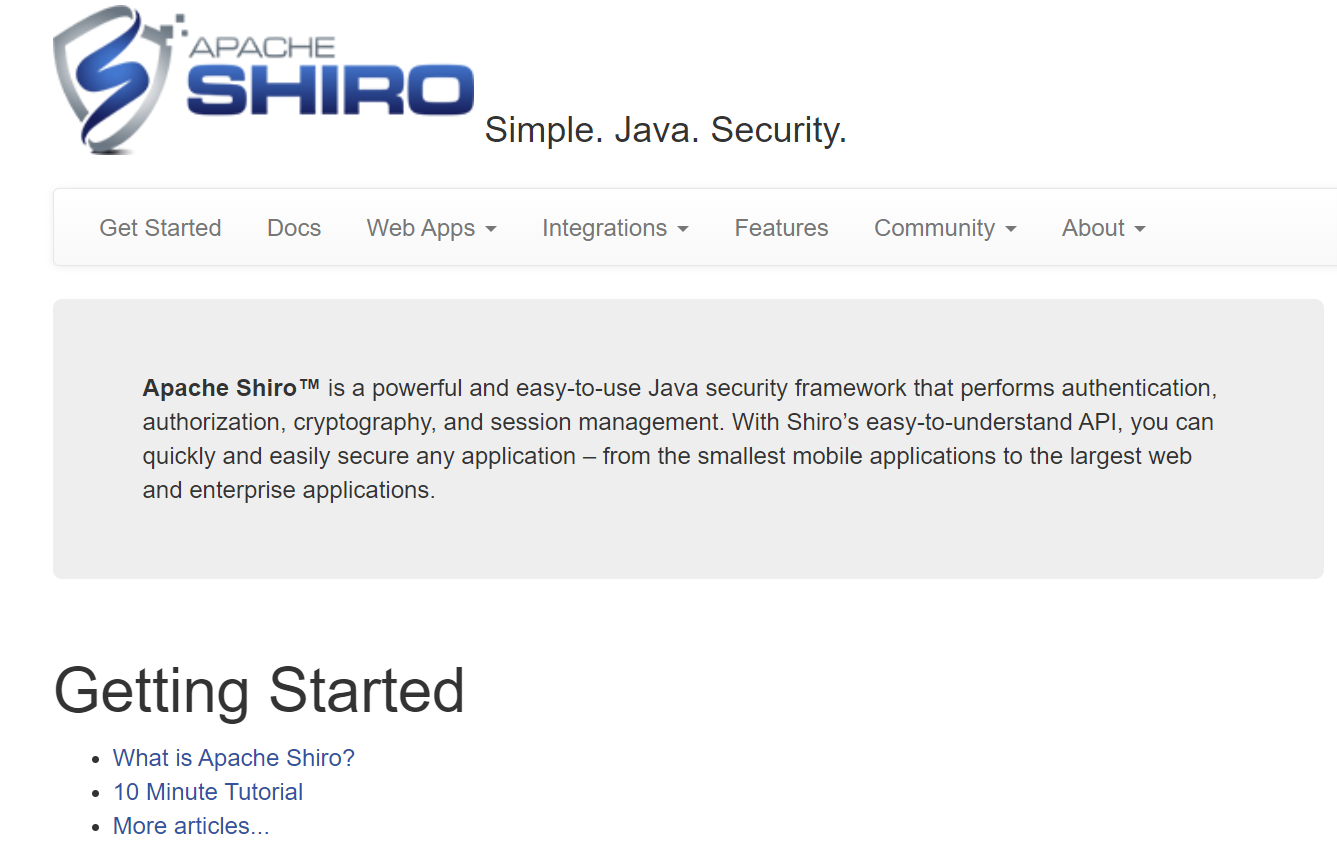This screenshot has width=1337, height=865.
Task: Expand the Integrations dropdown caret
Action: tap(683, 230)
